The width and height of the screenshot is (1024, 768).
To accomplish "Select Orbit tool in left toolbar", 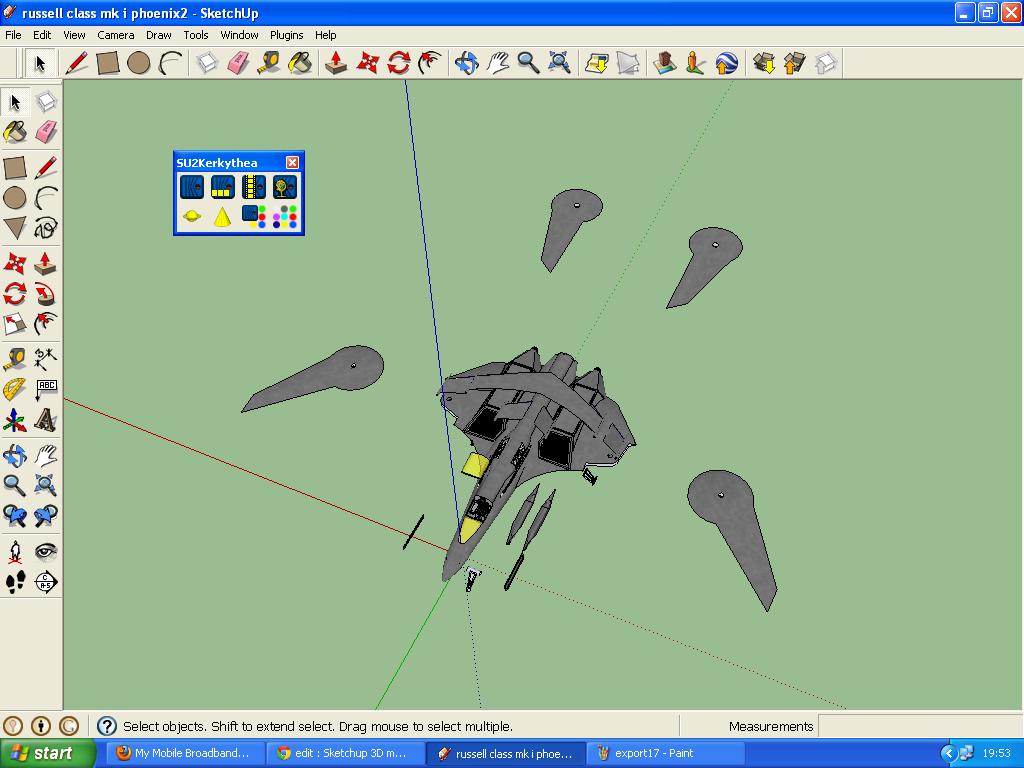I will click(x=14, y=455).
